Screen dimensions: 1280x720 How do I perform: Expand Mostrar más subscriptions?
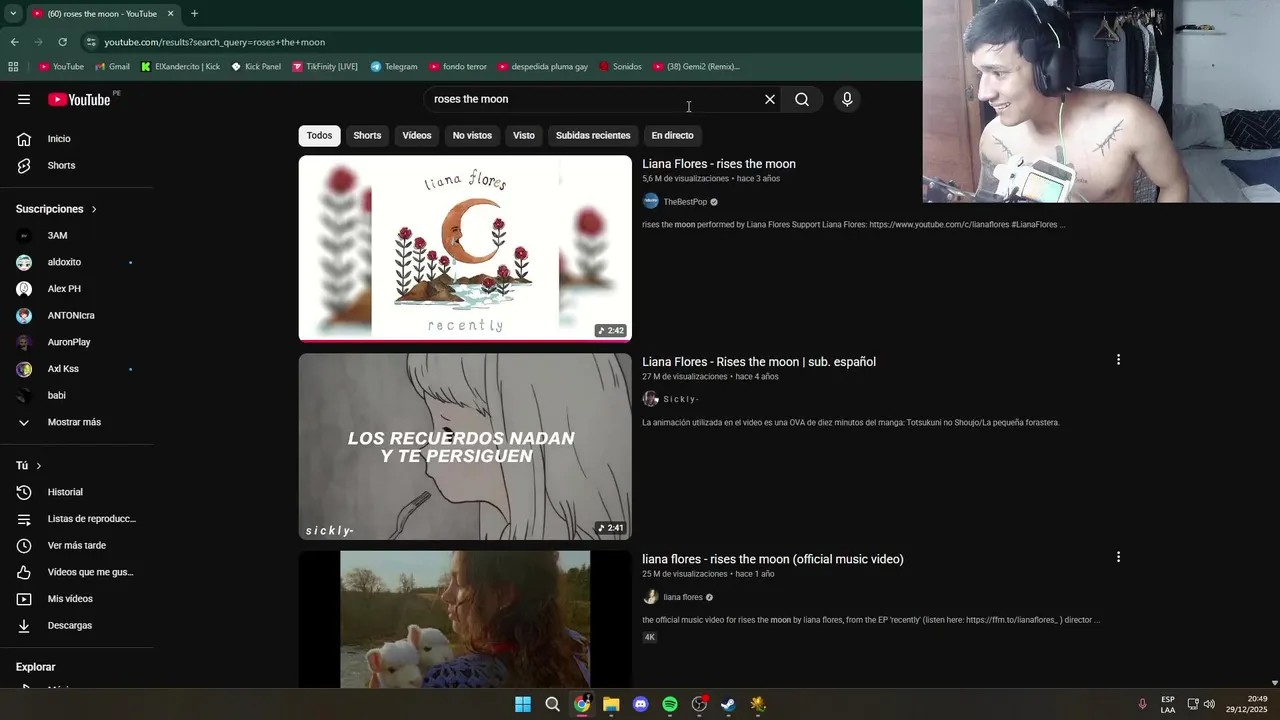76,422
